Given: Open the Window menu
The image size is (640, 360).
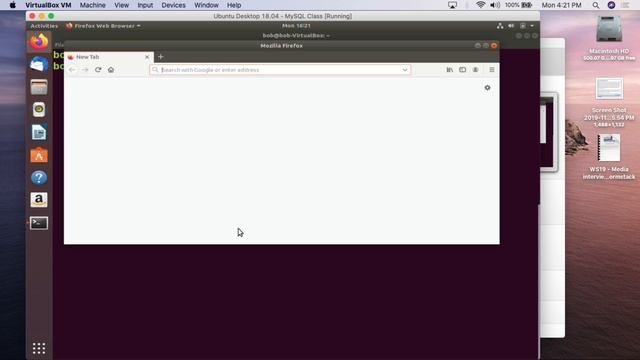Looking at the screenshot, I should point(206,5).
